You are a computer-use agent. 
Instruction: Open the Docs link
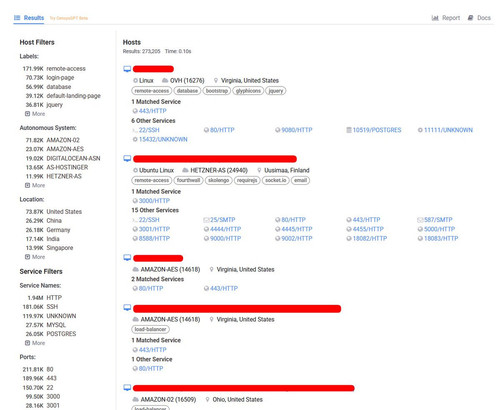pos(479,18)
